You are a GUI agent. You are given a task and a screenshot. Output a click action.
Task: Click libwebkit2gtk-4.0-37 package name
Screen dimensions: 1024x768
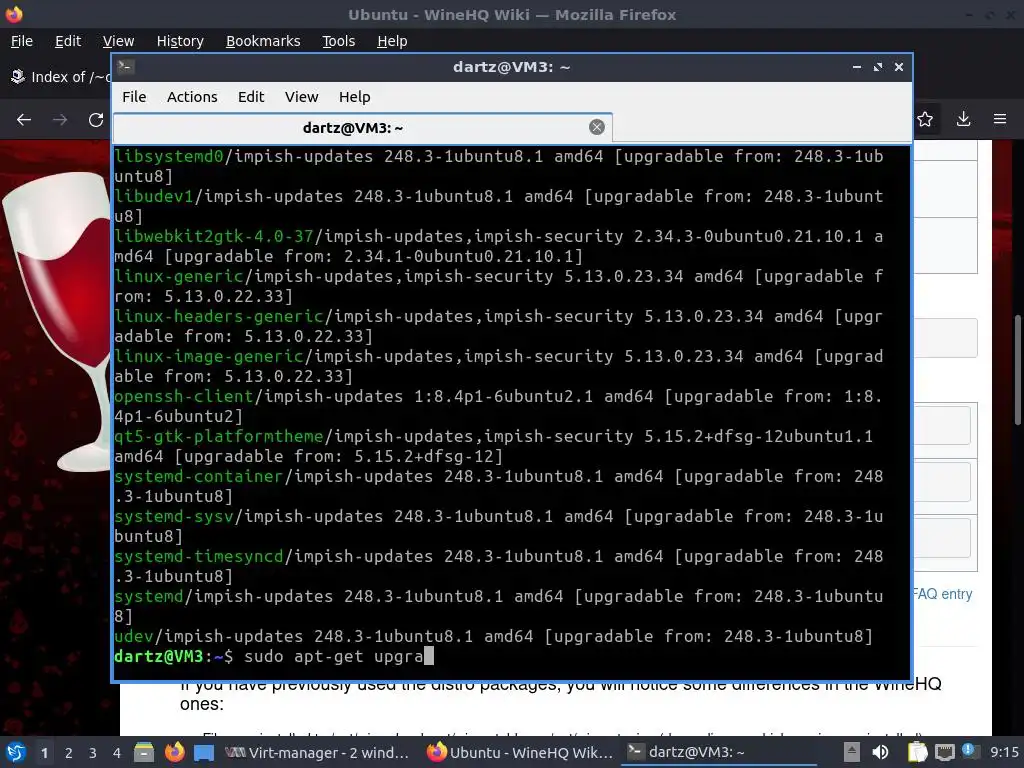214,236
